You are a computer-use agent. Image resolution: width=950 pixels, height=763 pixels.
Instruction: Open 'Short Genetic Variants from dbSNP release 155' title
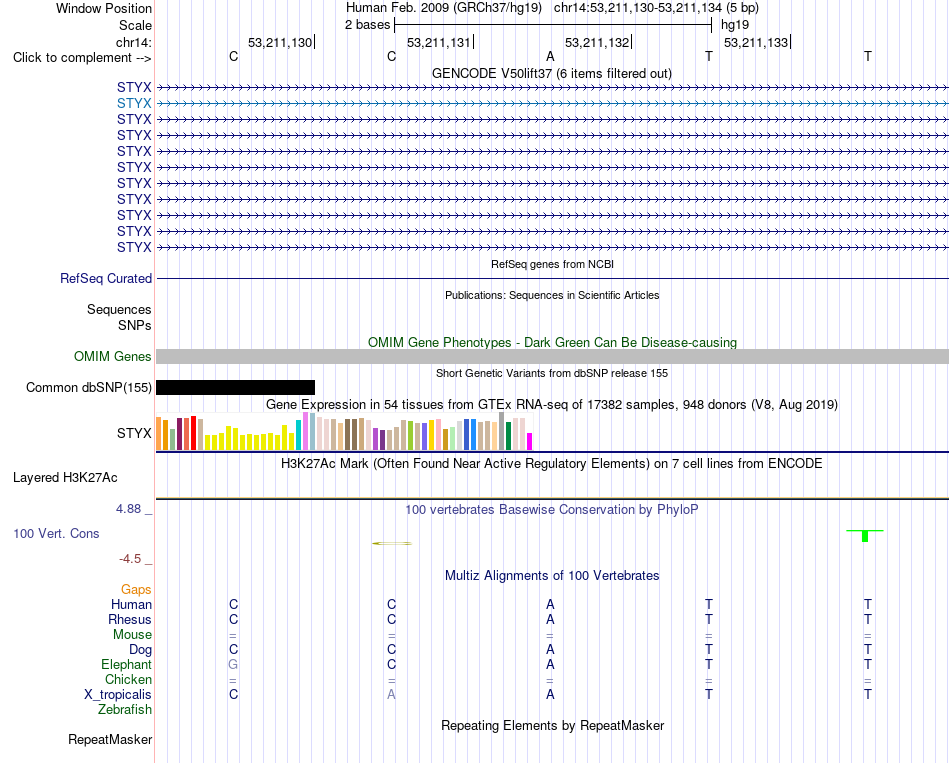pos(552,373)
